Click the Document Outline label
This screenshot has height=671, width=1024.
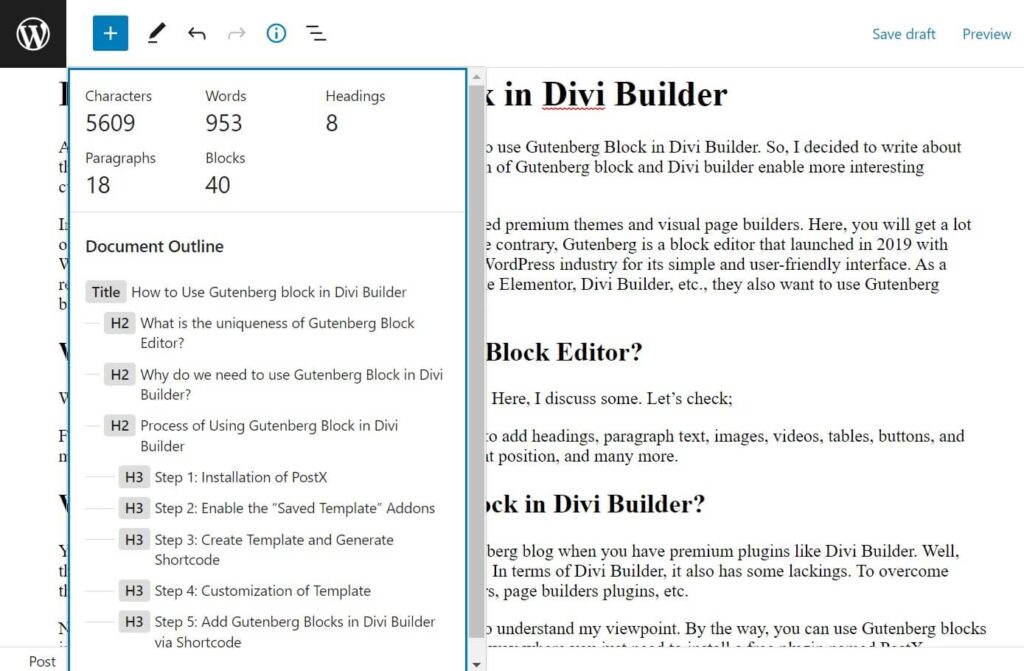click(155, 246)
